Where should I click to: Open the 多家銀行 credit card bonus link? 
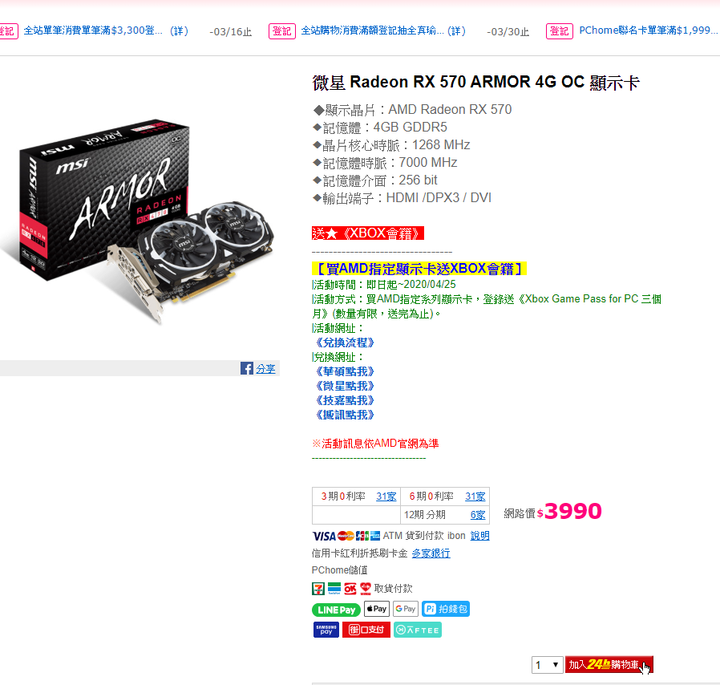[x=431, y=553]
